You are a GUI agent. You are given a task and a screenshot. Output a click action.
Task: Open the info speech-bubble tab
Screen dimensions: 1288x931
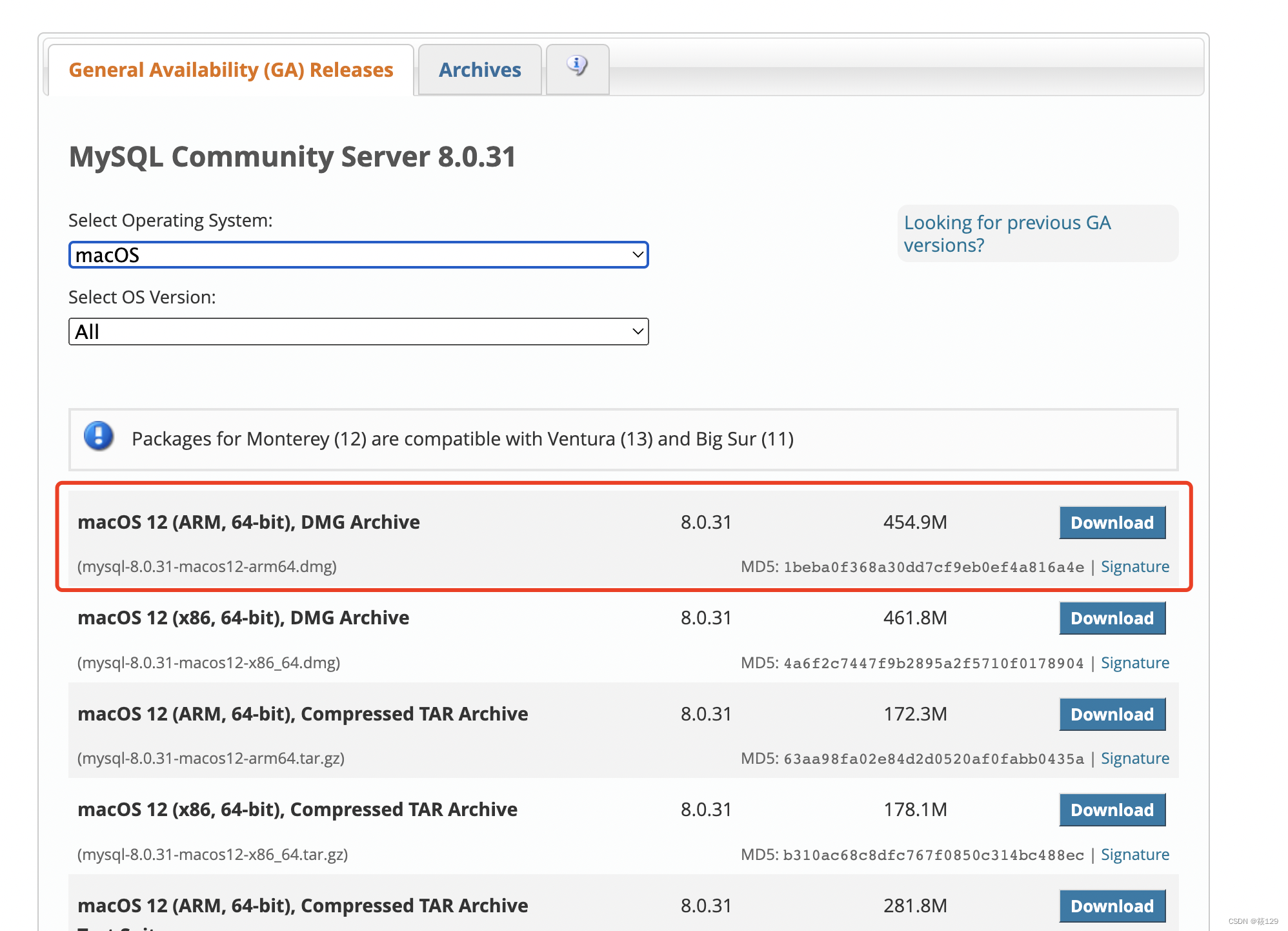[x=578, y=68]
